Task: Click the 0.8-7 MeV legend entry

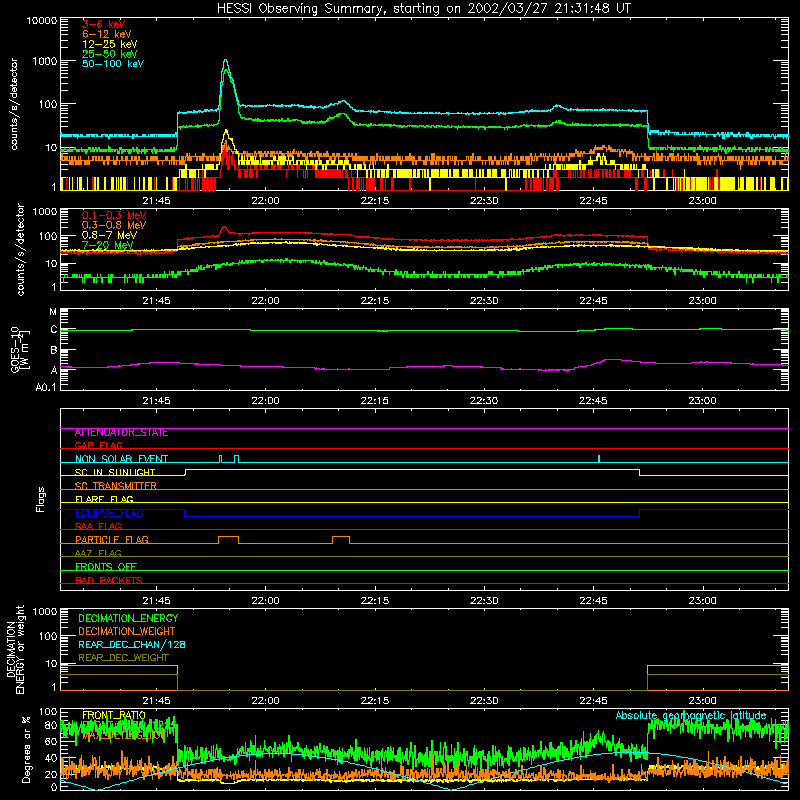Action: [x=109, y=235]
